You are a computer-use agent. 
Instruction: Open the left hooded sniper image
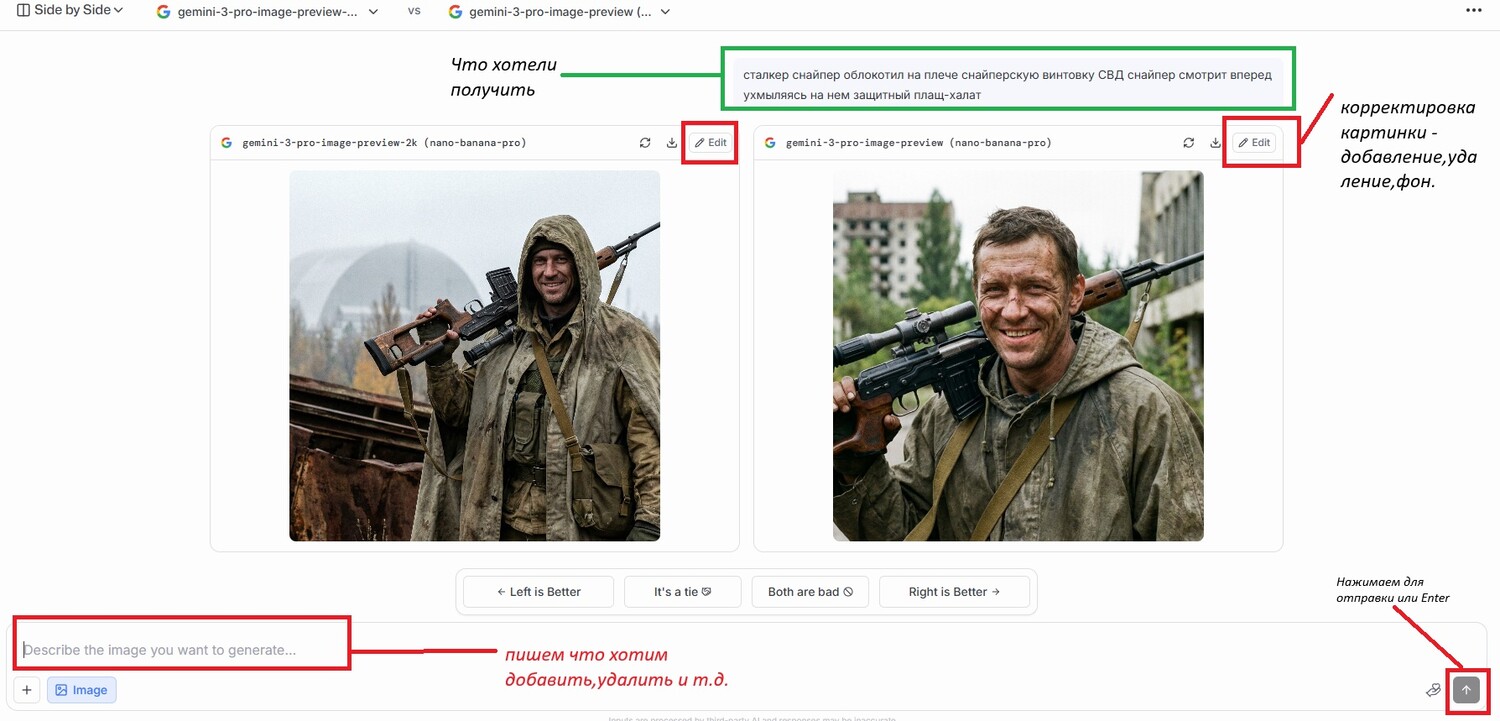[x=474, y=356]
